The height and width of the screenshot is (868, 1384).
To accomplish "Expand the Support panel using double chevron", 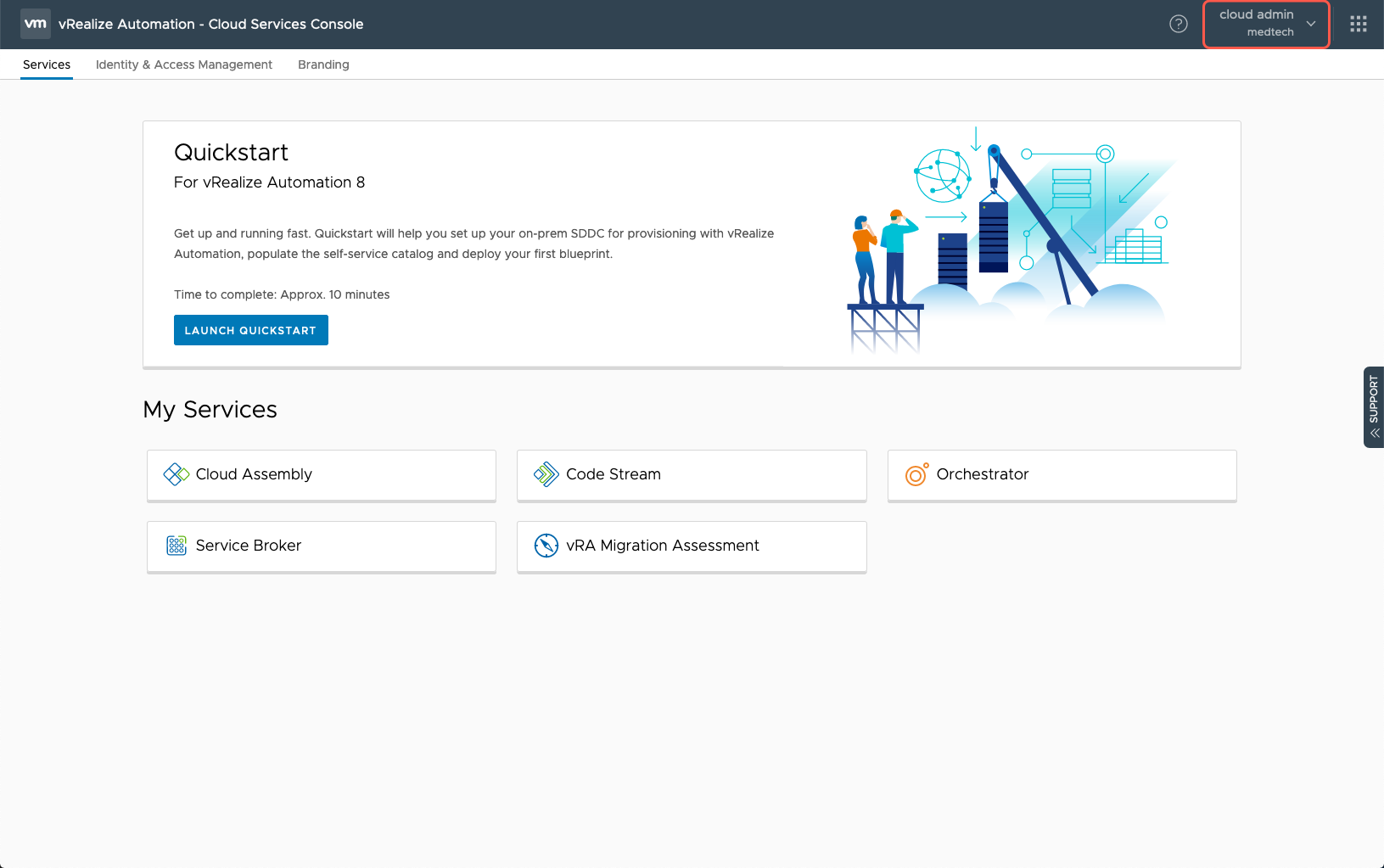I will pyautogui.click(x=1374, y=434).
